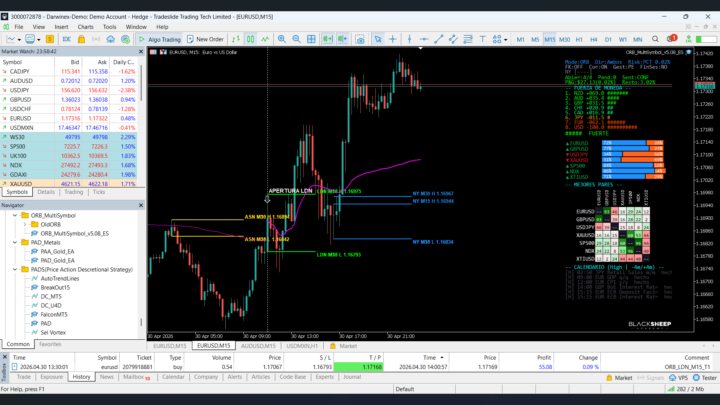Click the chart templates icon

pos(30,39)
